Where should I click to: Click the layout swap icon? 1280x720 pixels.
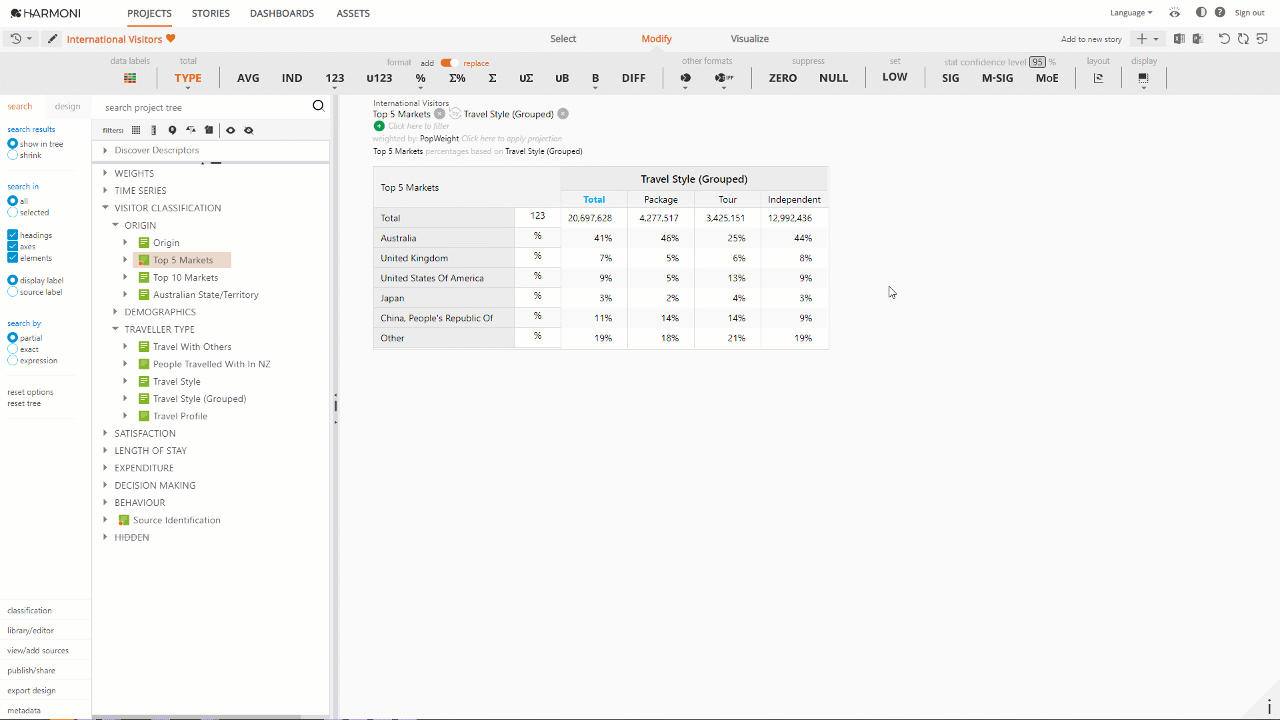[1098, 78]
